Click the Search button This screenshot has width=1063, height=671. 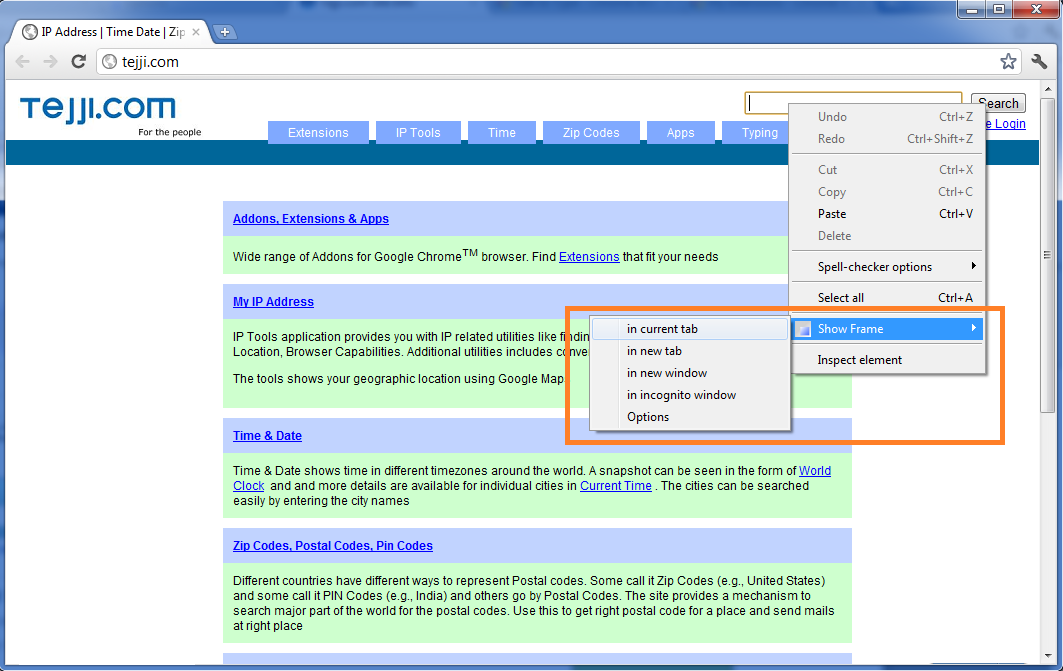pos(998,103)
